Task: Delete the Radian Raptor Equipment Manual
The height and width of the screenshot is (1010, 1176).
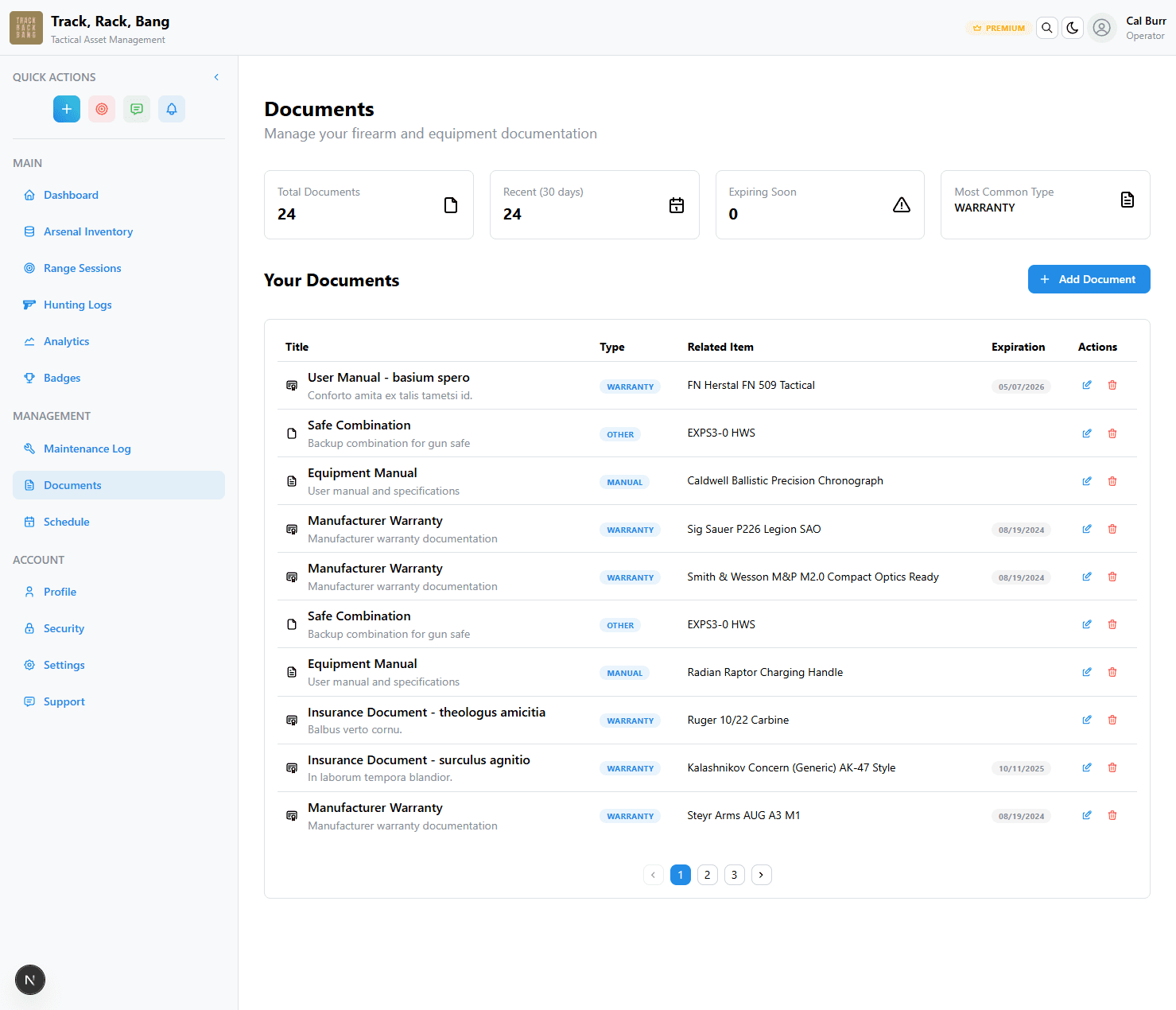Action: [x=1112, y=672]
